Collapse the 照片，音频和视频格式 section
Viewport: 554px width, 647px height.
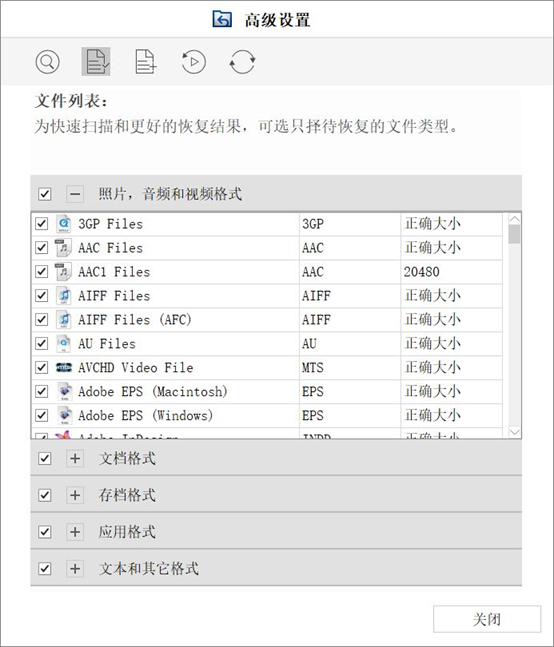(75, 194)
